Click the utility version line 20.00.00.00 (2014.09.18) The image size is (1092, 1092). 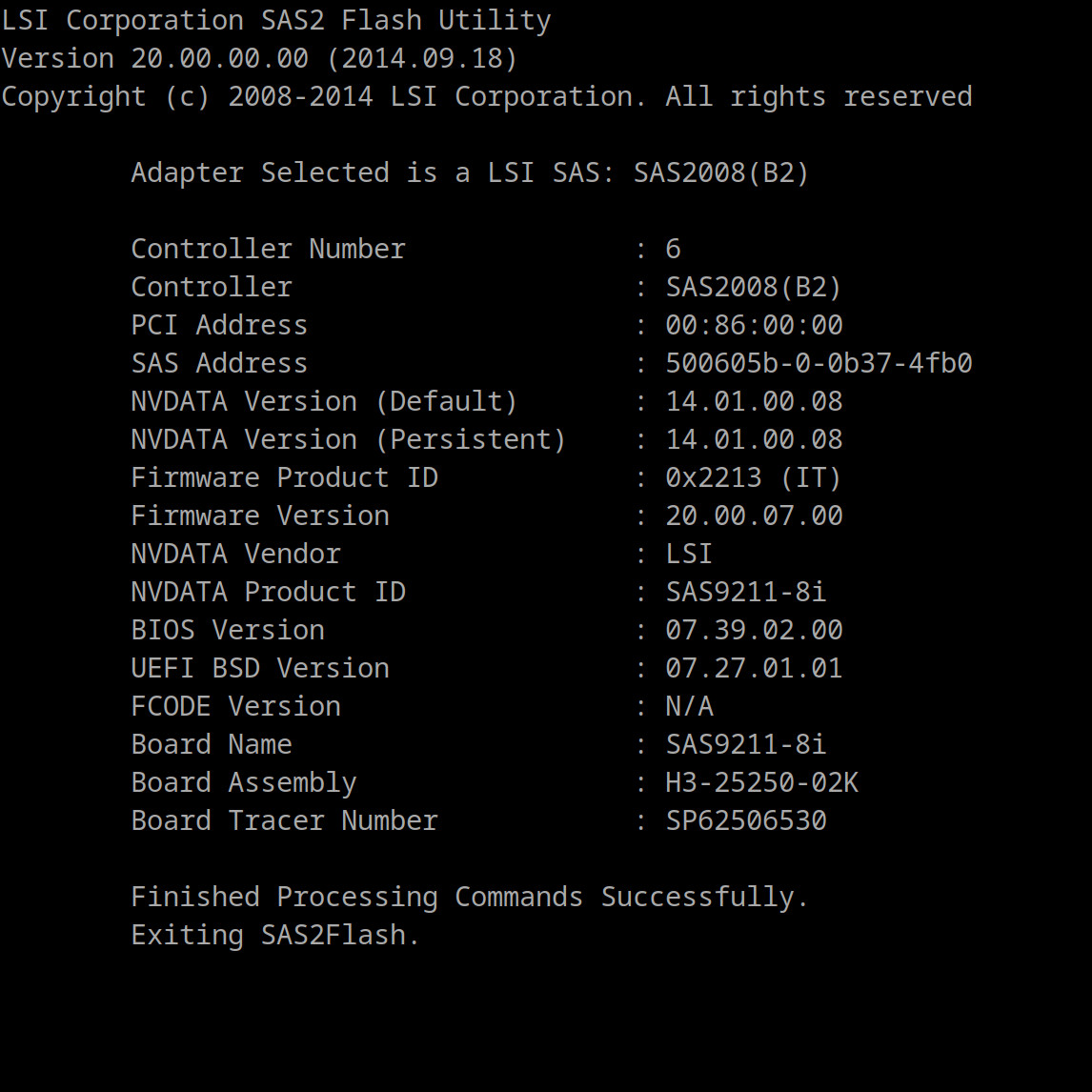coord(259,58)
